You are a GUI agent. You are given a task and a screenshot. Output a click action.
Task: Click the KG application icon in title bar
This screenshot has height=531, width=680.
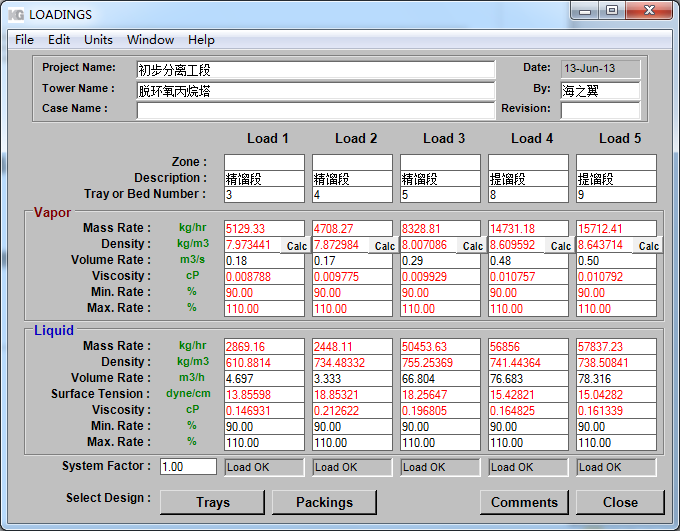(x=16, y=15)
